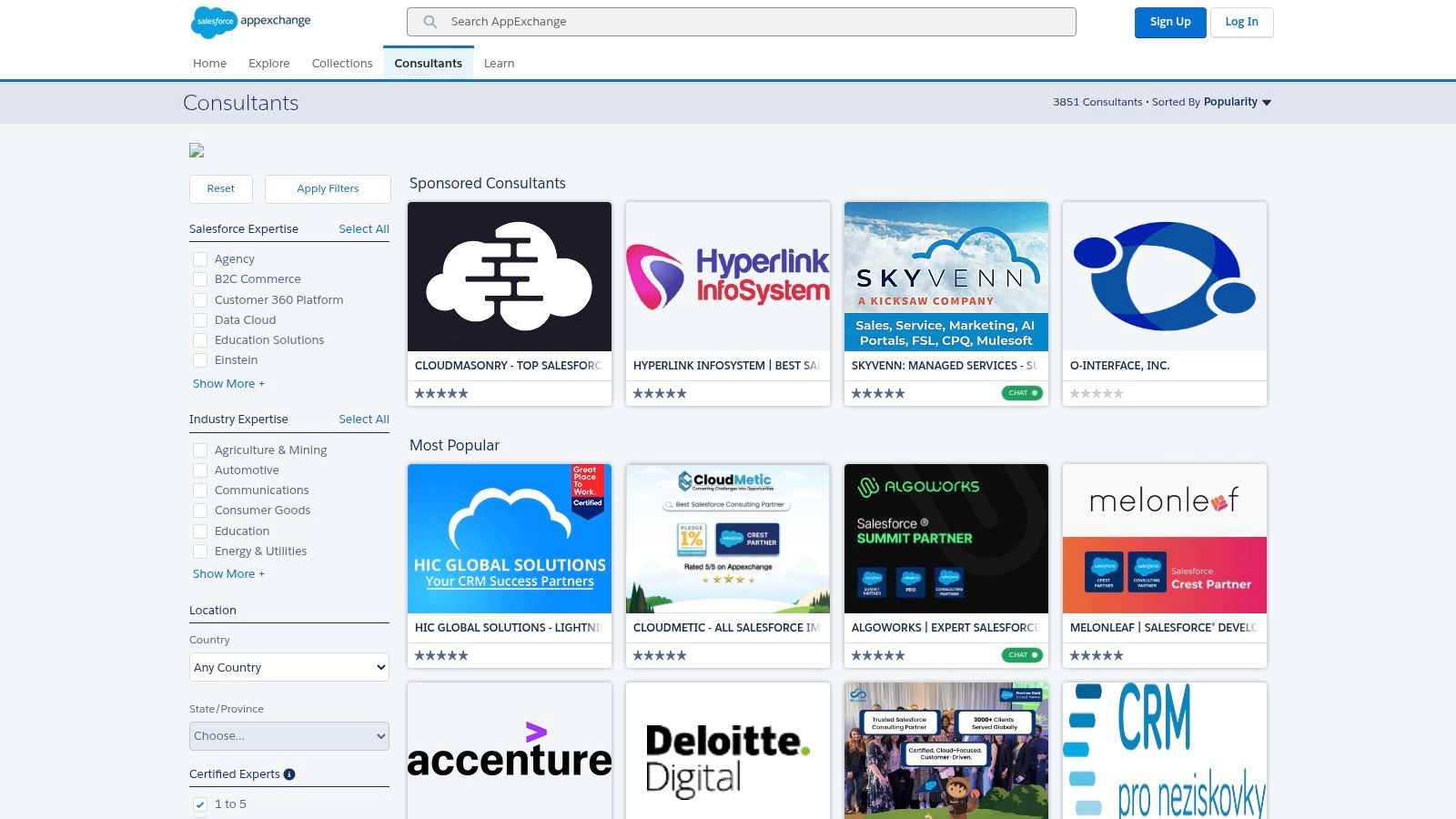Open the Learn navigation item
The width and height of the screenshot is (1456, 819).
(499, 63)
